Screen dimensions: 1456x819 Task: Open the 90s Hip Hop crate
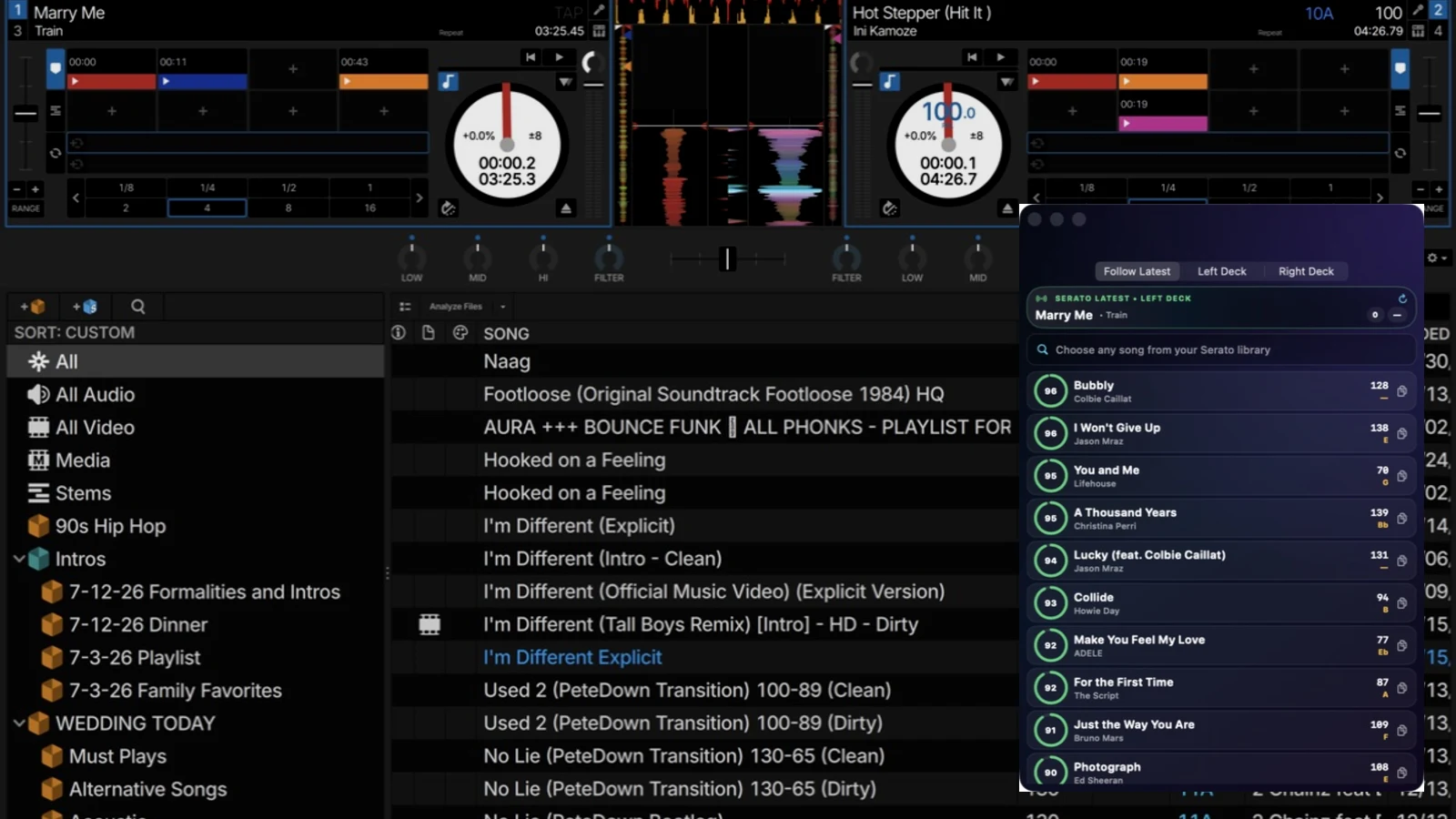(196, 526)
